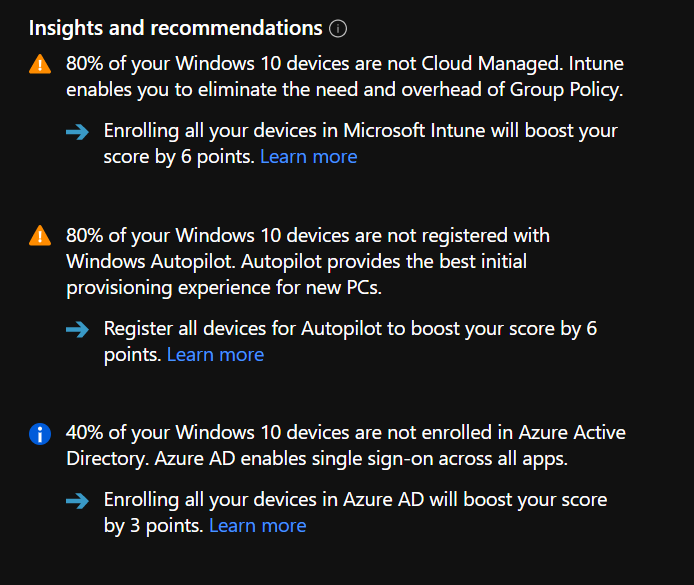Click the blue info icon for Azure Active Directory insight
The width and height of the screenshot is (694, 585).
(40, 434)
